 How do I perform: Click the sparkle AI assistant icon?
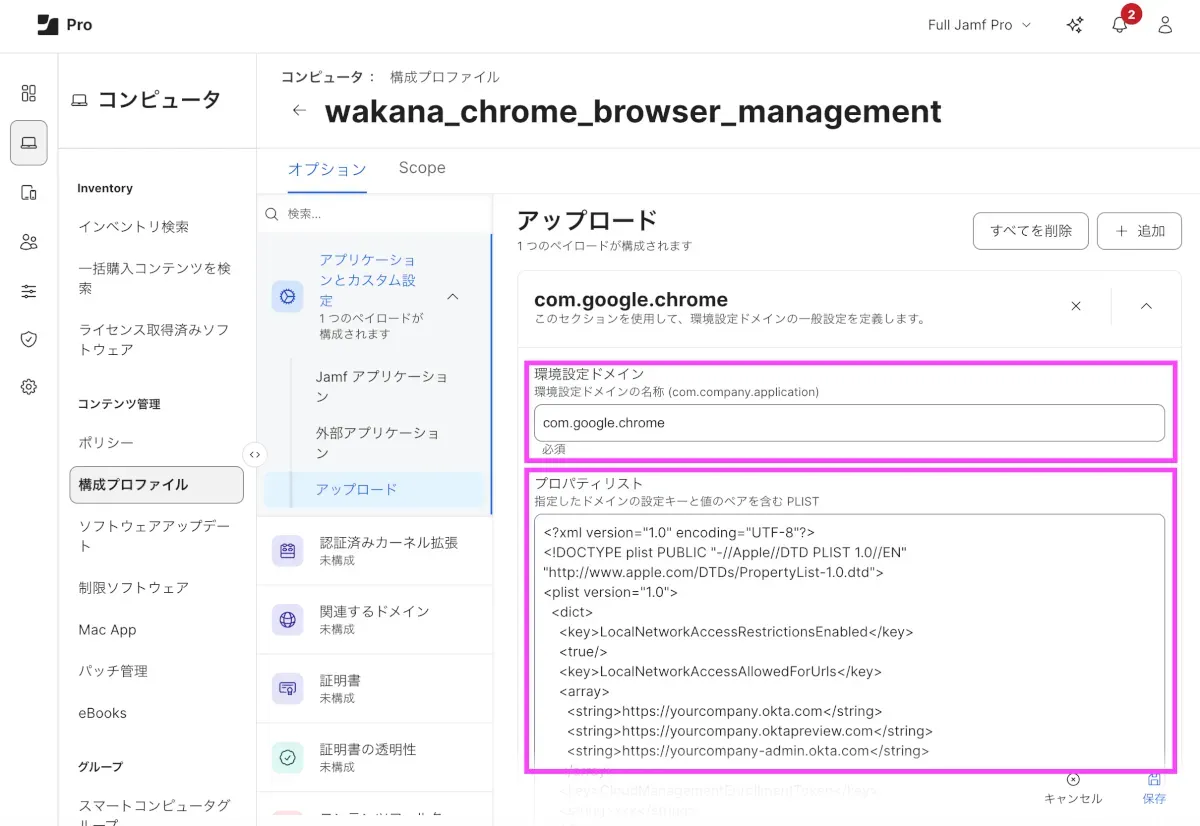pyautogui.click(x=1075, y=26)
